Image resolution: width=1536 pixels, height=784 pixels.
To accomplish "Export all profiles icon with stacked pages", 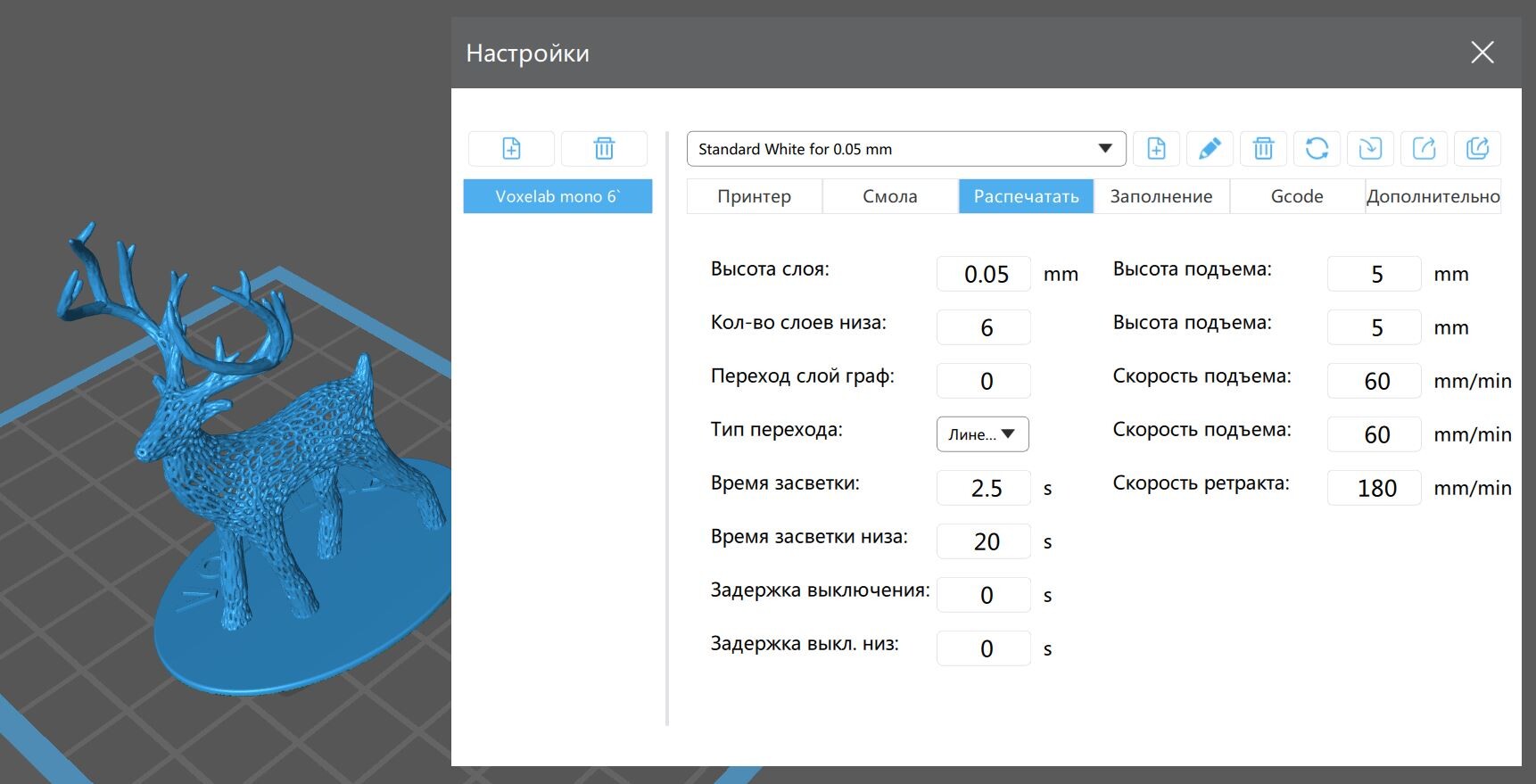I will click(1477, 149).
